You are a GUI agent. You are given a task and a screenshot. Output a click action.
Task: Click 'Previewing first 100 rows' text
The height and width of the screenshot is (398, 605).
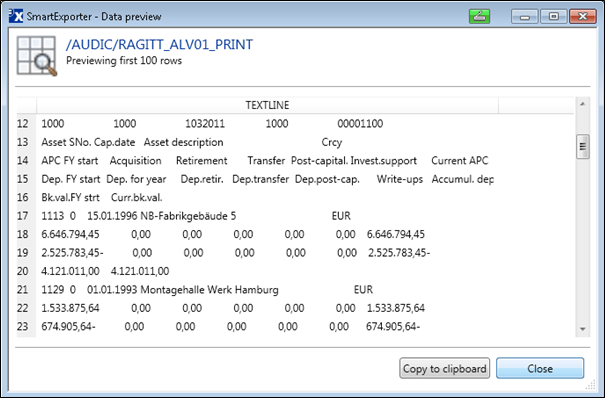[124, 61]
